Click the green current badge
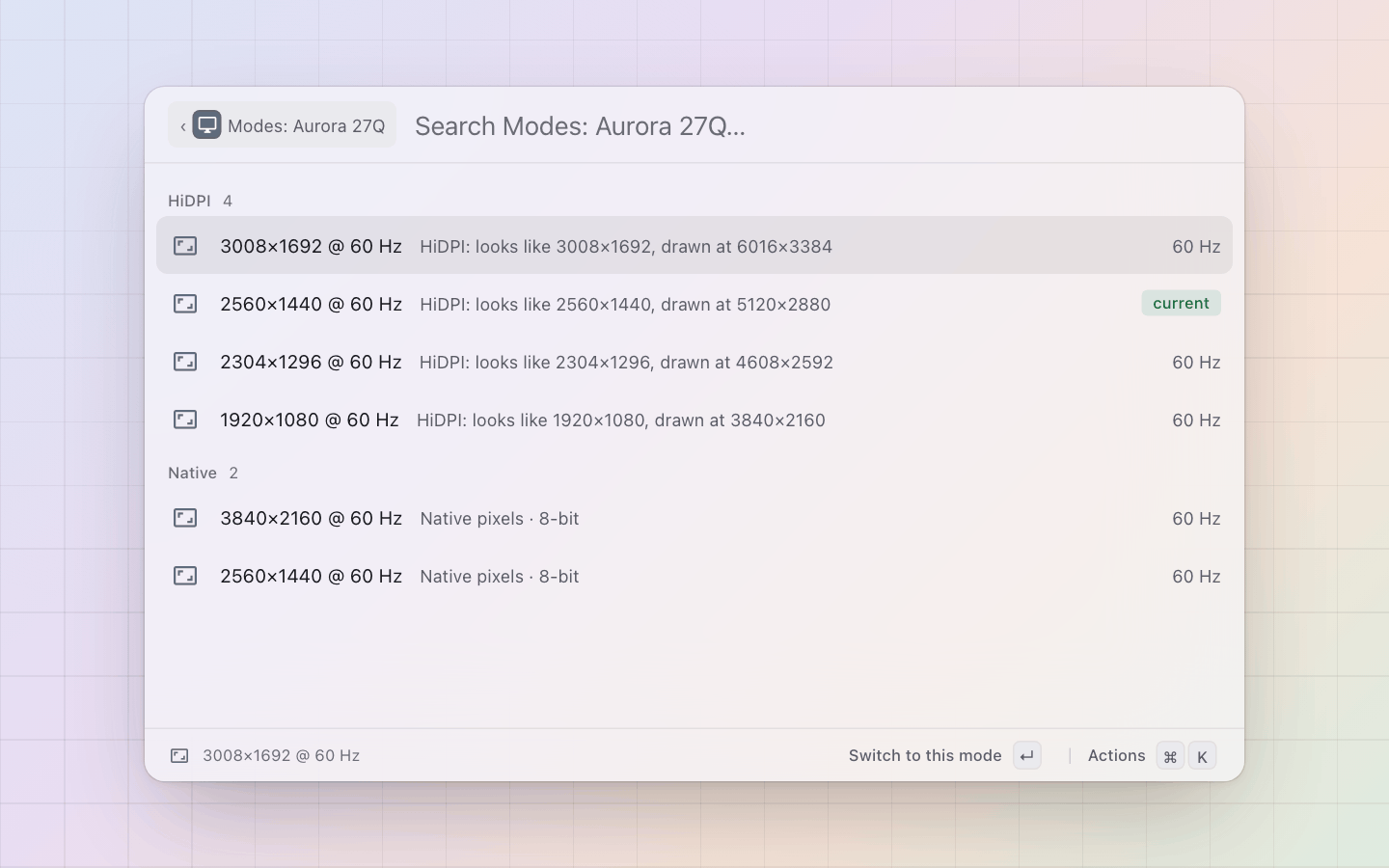Image resolution: width=1389 pixels, height=868 pixels. pyautogui.click(x=1181, y=303)
